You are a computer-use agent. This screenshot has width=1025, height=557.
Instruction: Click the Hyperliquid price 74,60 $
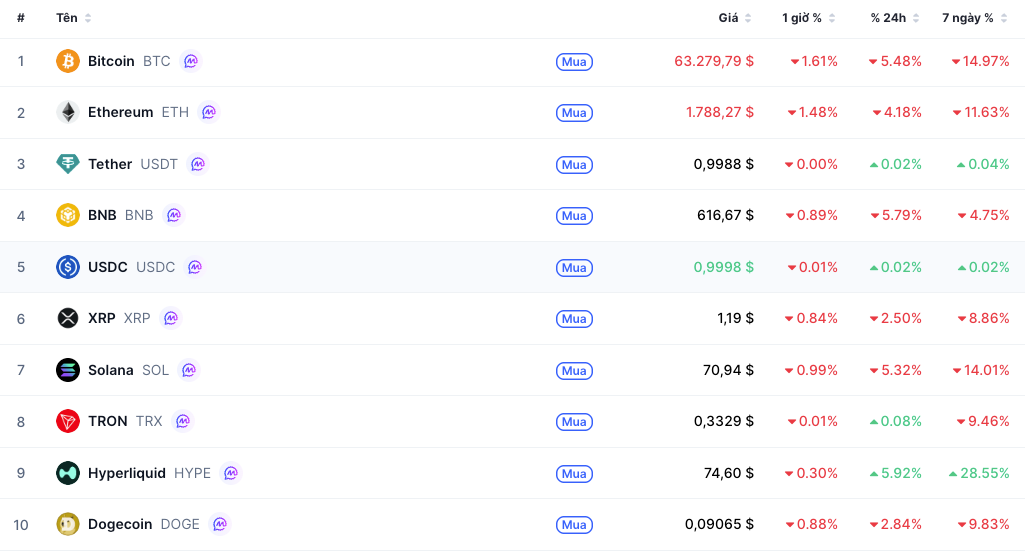(x=729, y=473)
